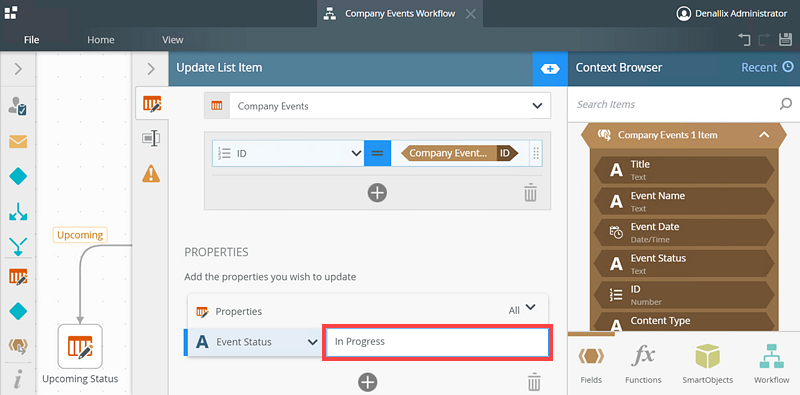Click the redo arrow icon

point(764,40)
